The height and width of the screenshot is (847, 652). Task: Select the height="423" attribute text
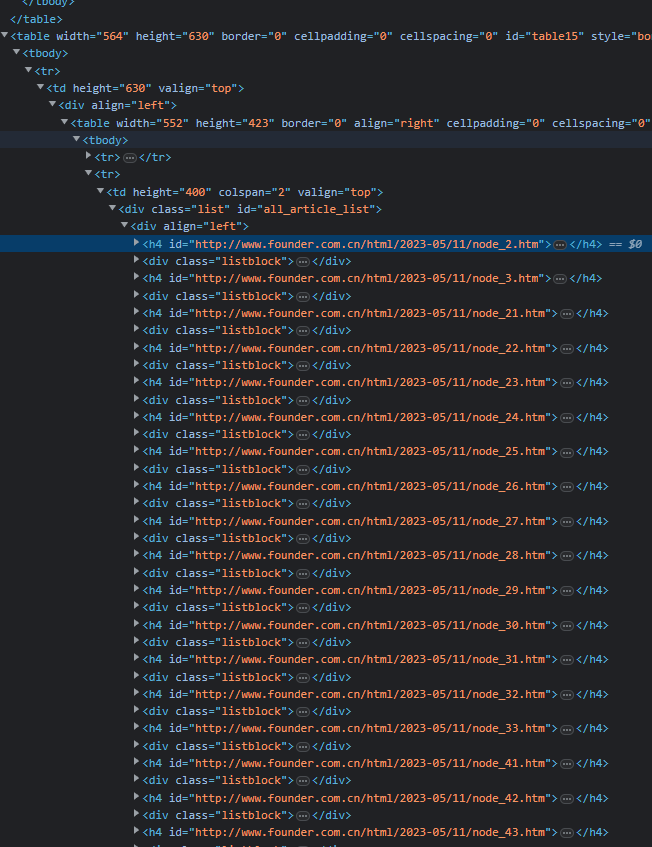(x=235, y=123)
